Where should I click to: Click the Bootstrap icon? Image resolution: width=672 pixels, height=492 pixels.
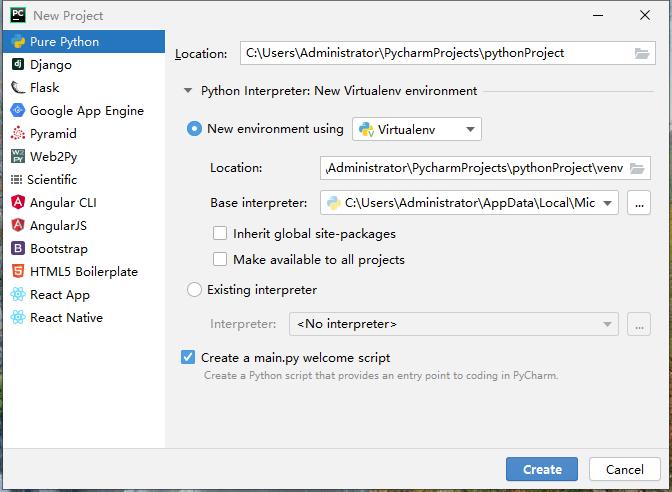[18, 248]
